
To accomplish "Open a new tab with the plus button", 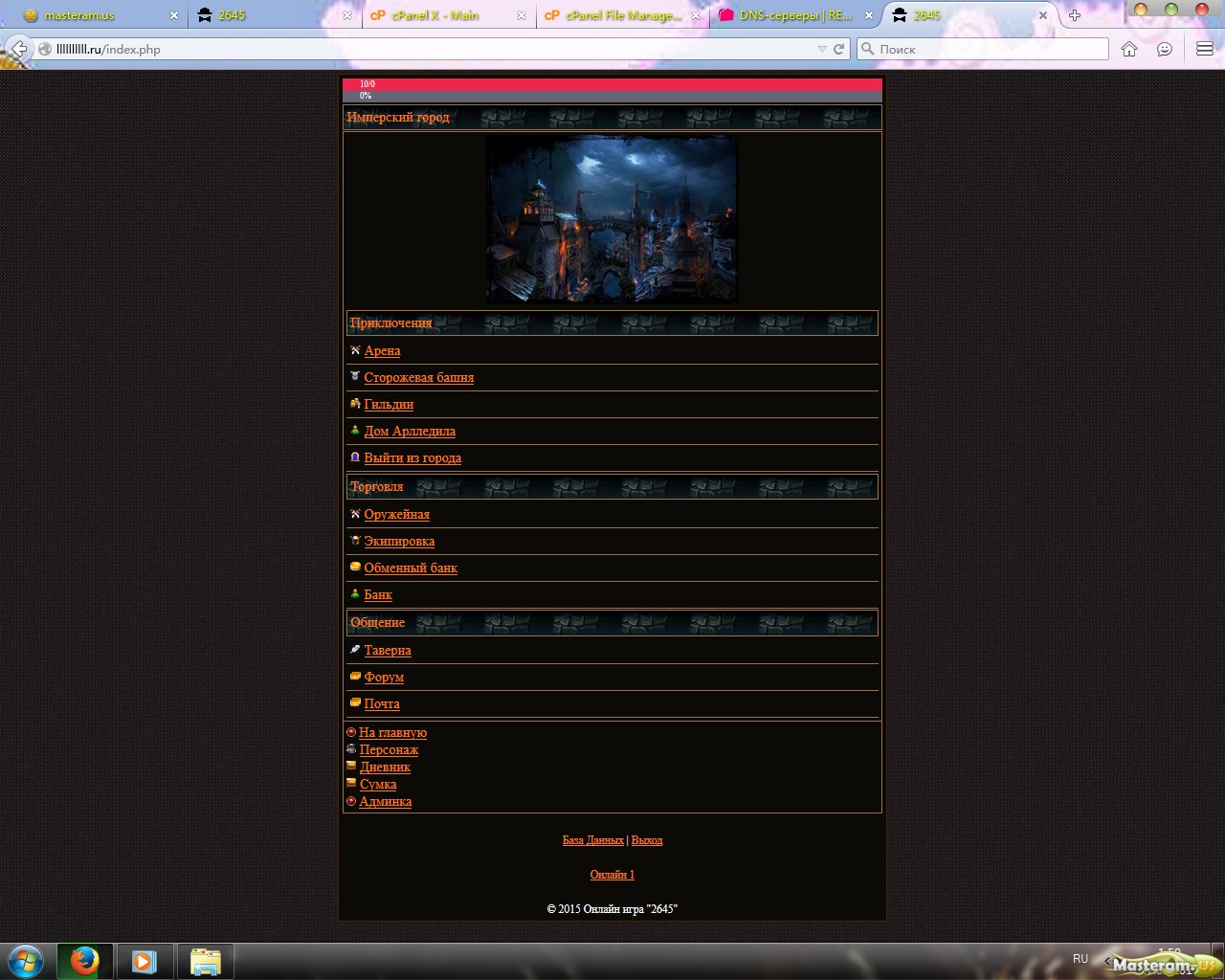I will point(1075,15).
